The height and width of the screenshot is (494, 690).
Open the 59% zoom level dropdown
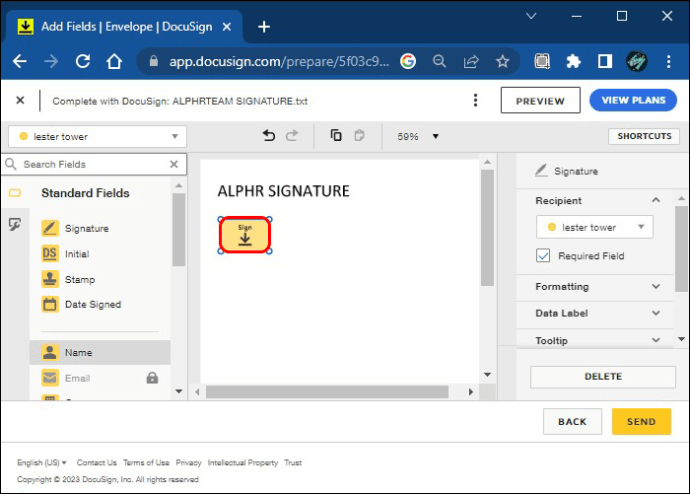tap(418, 136)
